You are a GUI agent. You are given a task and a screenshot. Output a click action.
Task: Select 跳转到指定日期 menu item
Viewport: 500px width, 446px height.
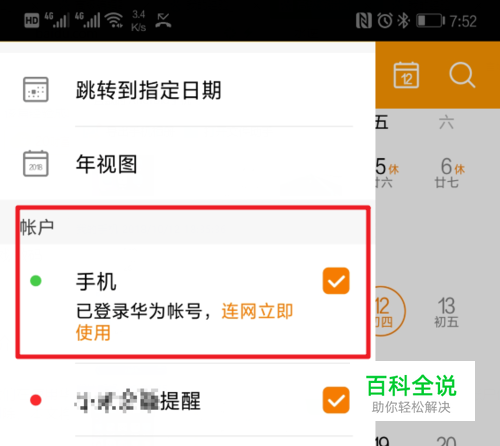tap(188, 90)
